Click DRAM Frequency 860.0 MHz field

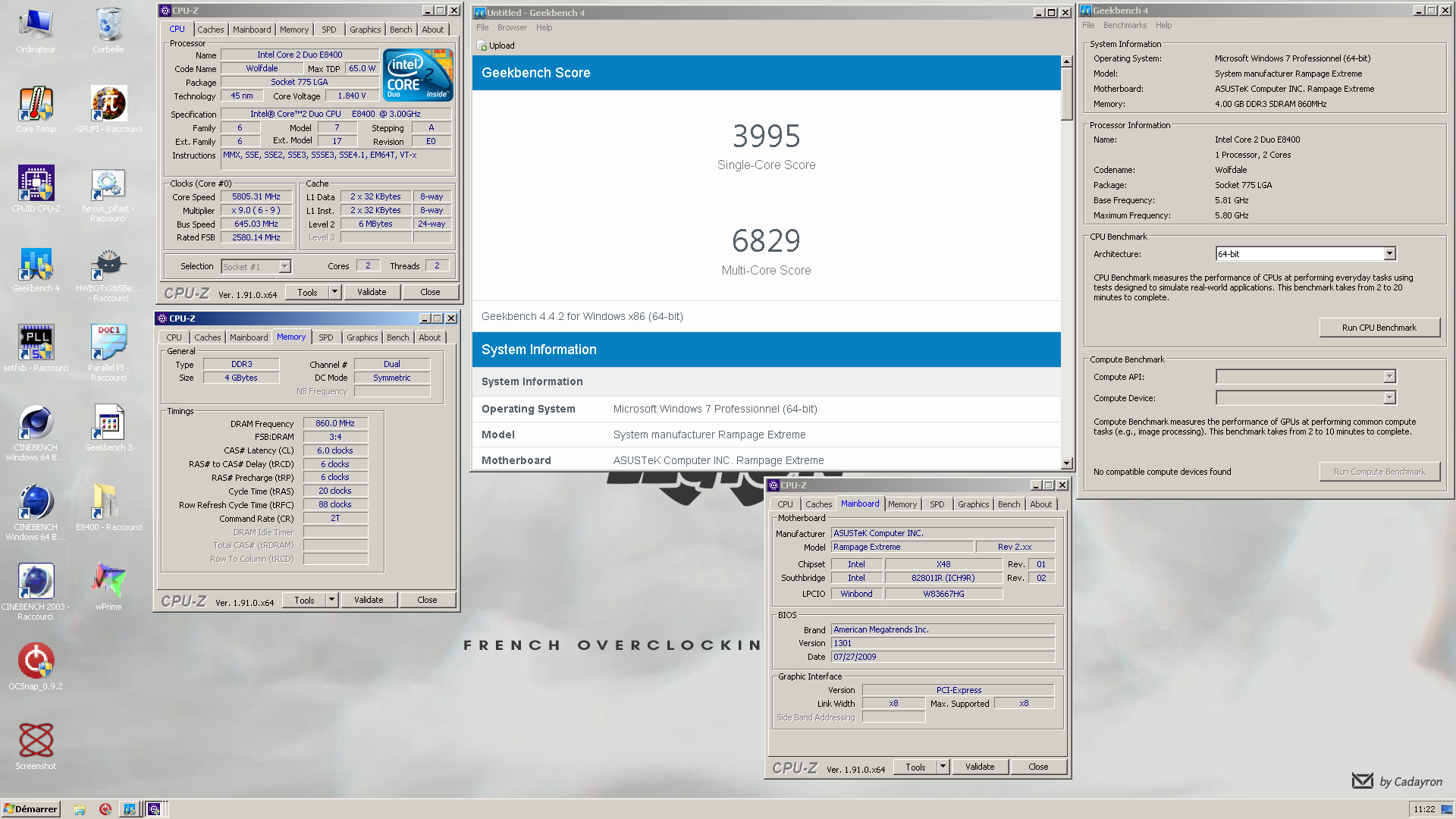[x=335, y=423]
